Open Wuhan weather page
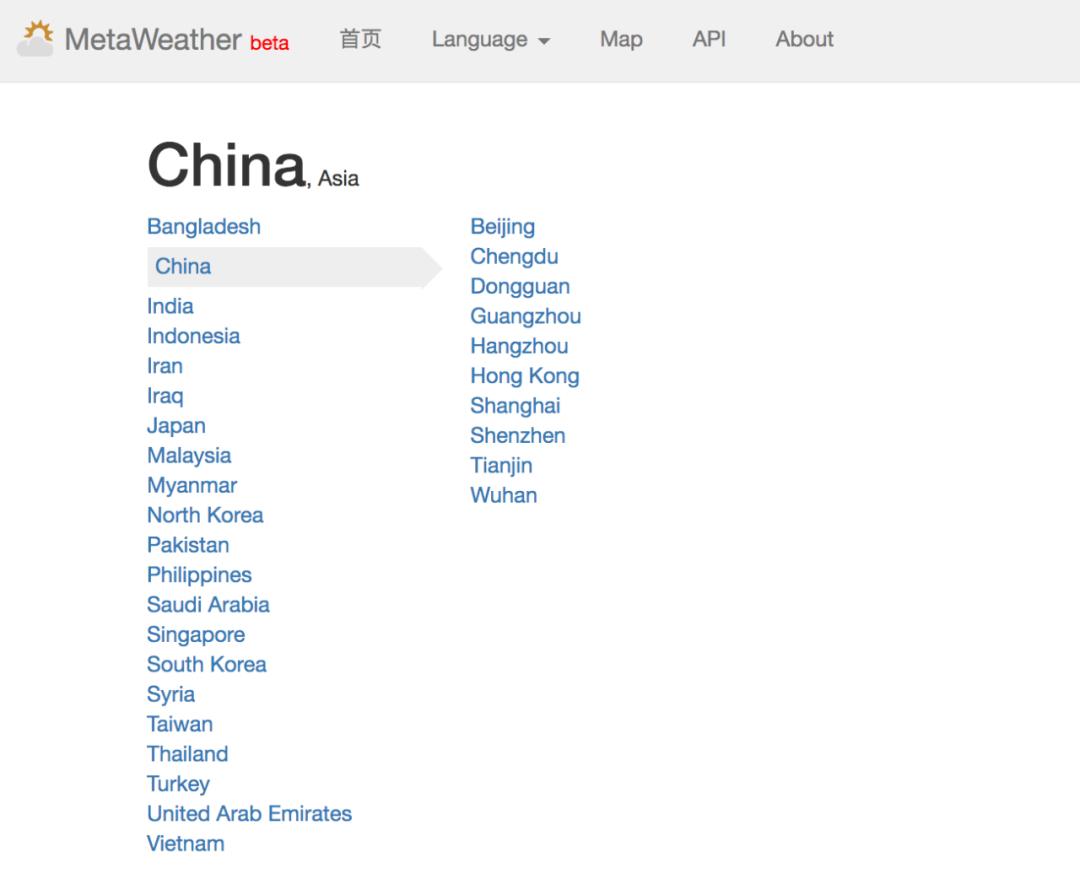This screenshot has height=874, width=1080. [503, 495]
